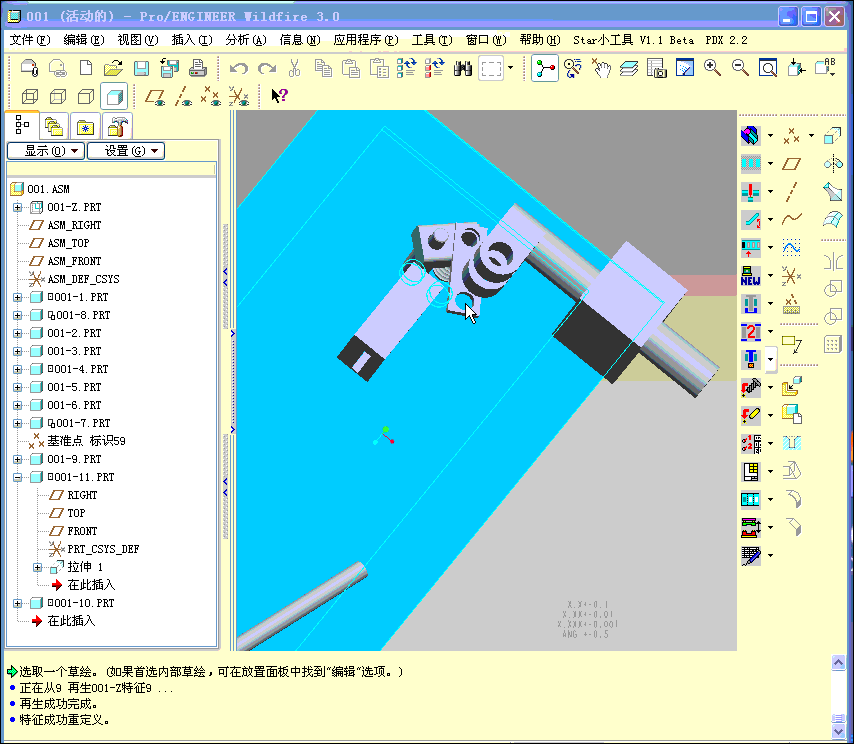Toggle datum axes visibility

coord(183,97)
